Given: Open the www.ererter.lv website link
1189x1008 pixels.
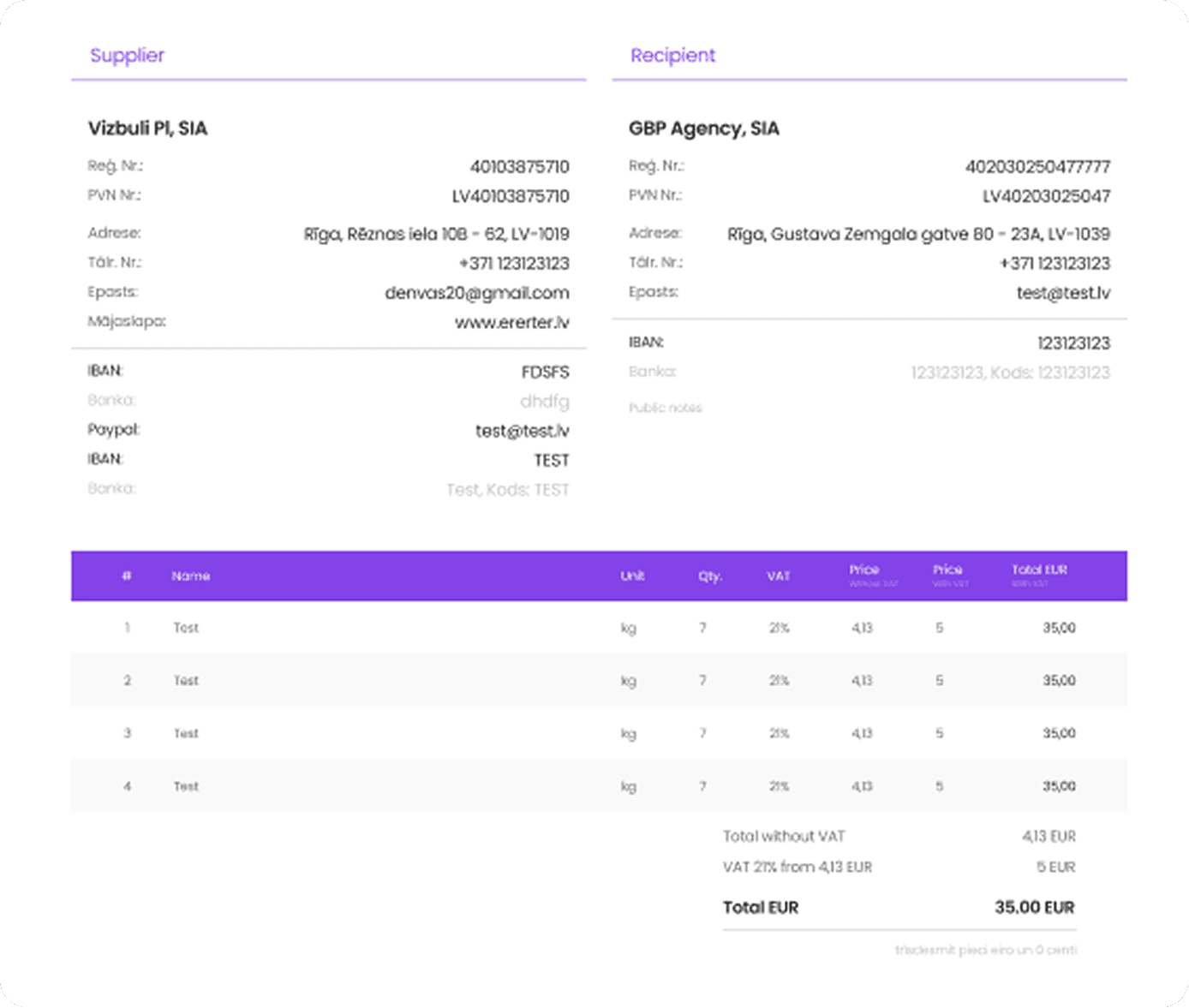Looking at the screenshot, I should [x=512, y=322].
